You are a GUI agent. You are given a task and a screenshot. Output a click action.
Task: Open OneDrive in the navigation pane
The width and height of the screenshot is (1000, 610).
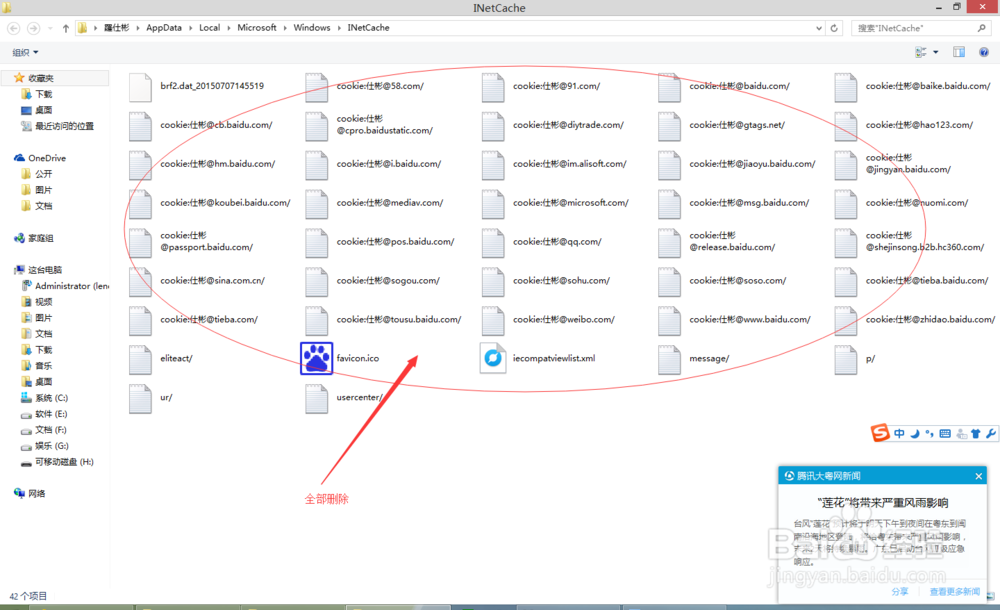47,158
